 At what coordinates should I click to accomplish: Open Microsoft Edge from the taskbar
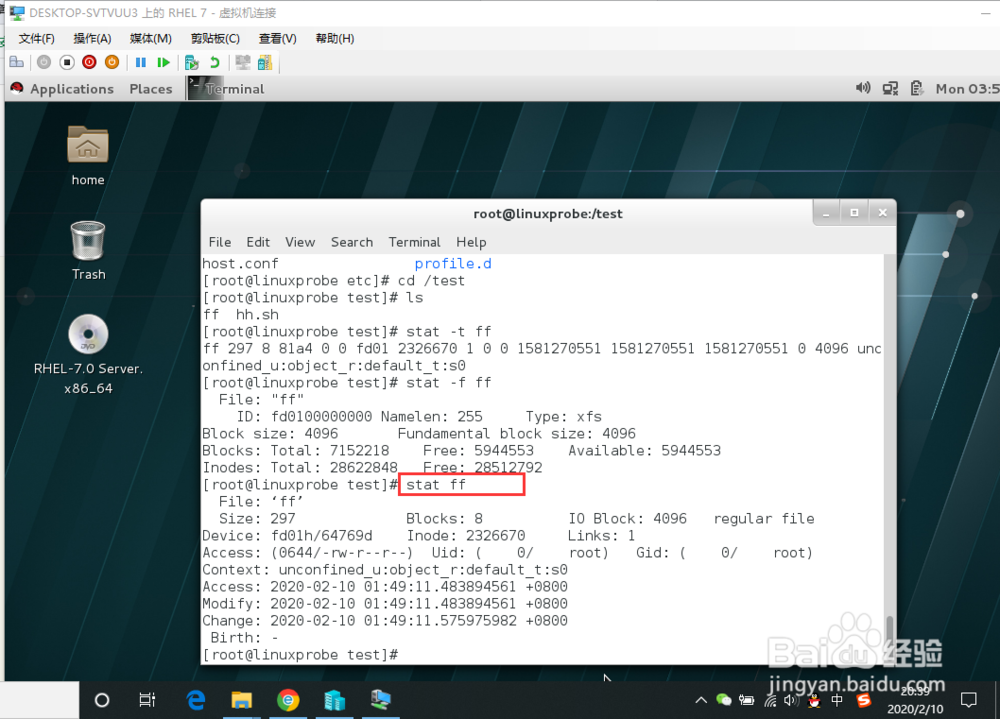point(196,700)
